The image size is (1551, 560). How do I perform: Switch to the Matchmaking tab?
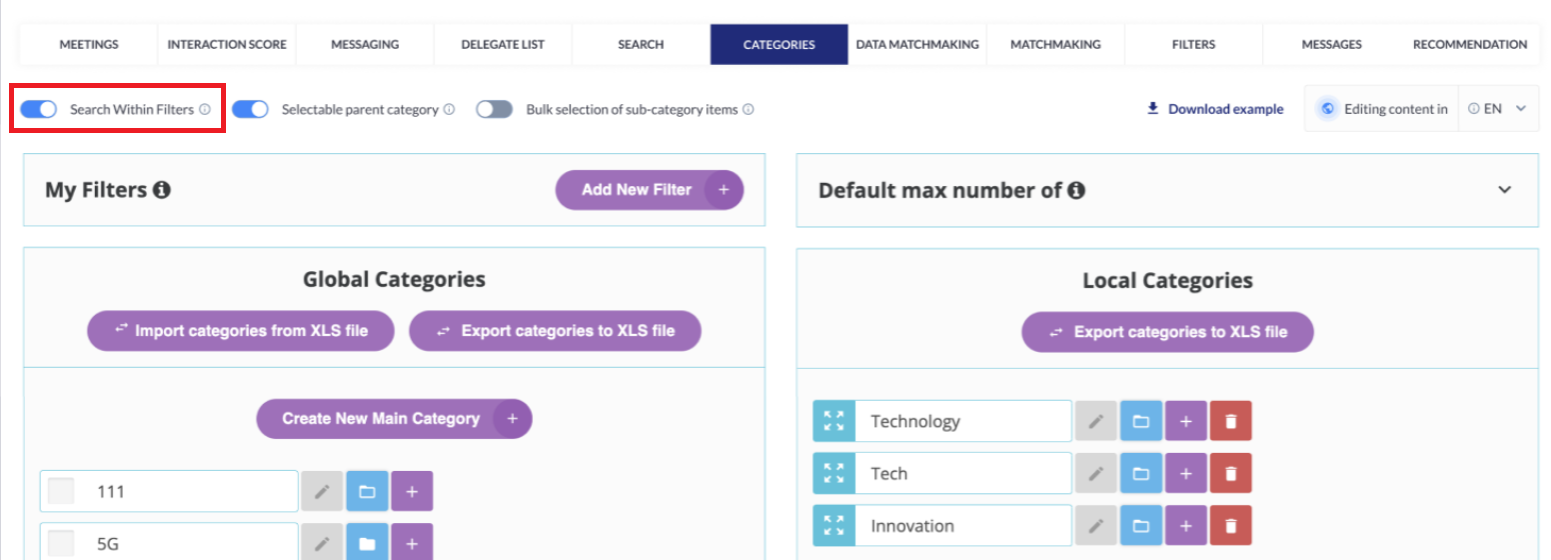(1055, 44)
